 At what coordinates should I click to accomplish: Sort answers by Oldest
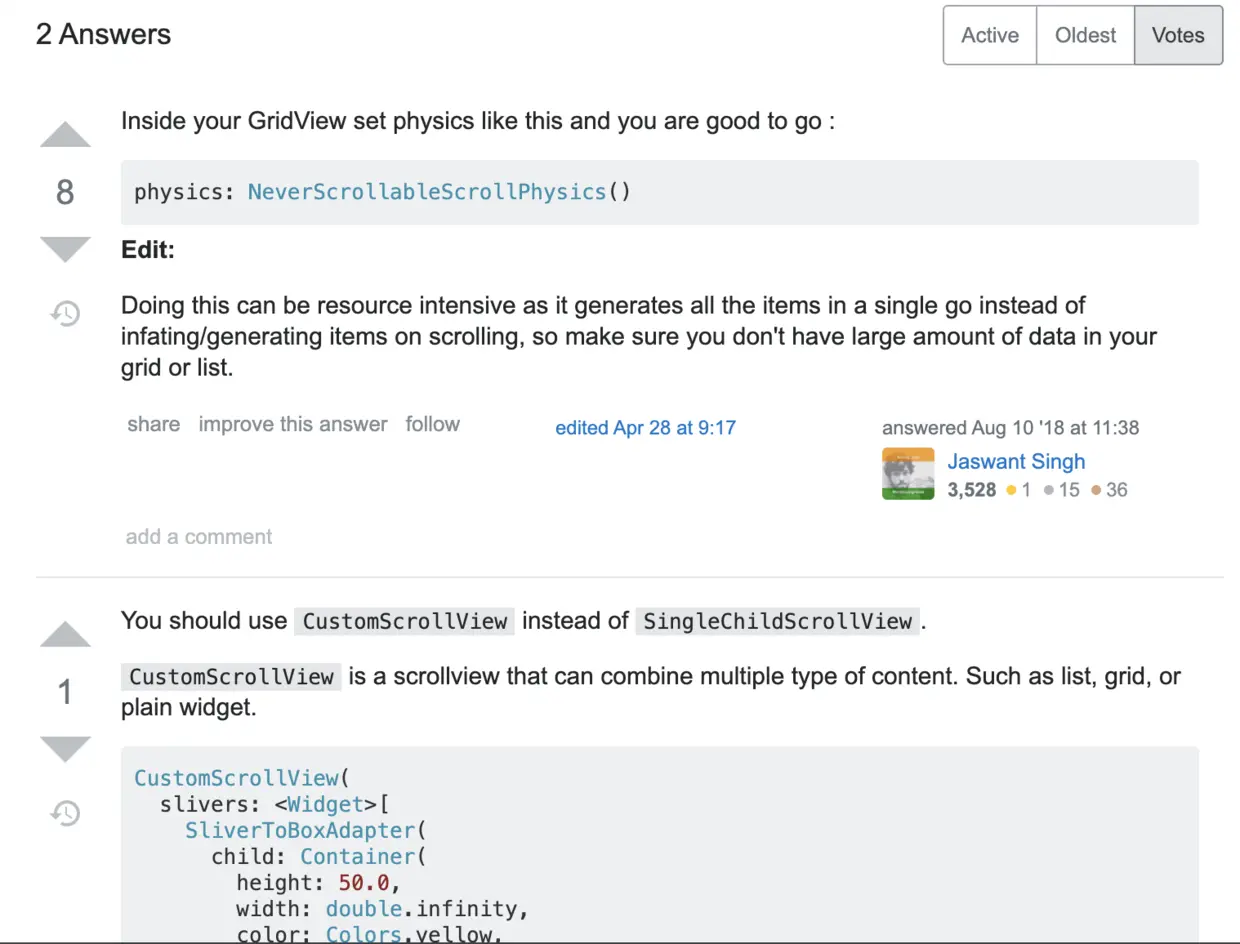[x=1085, y=36]
